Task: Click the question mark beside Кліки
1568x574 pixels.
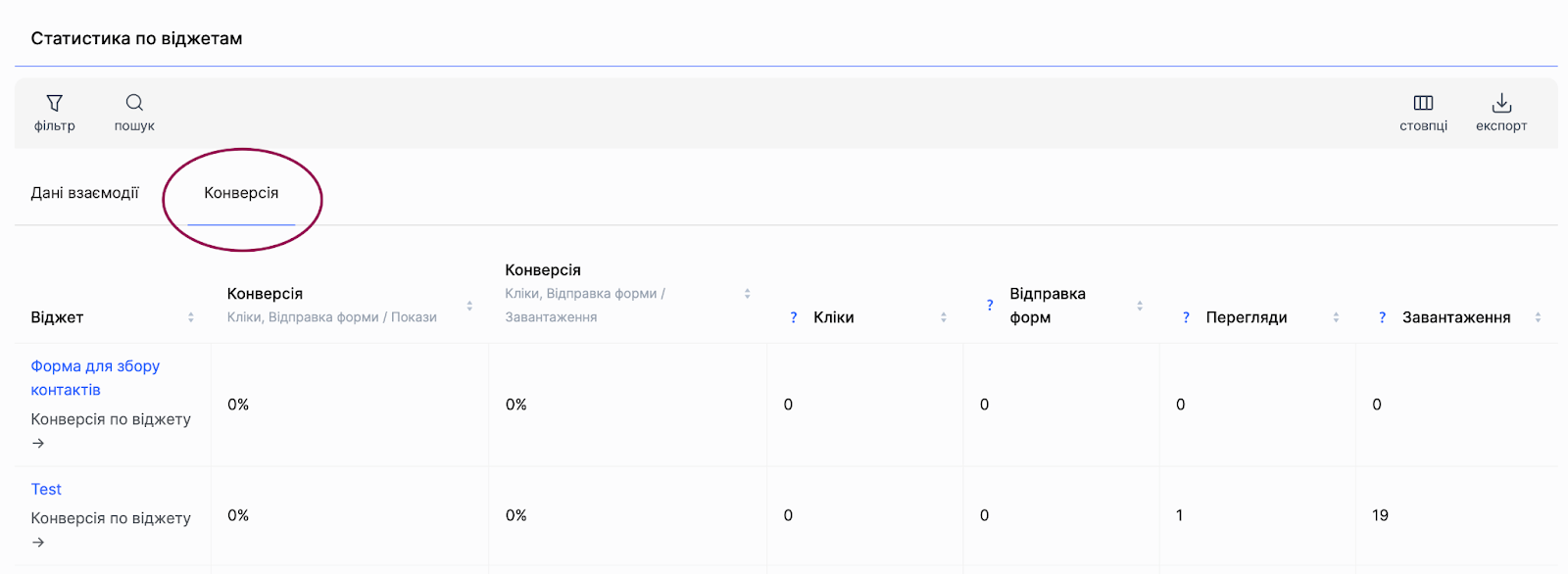Action: tap(794, 317)
